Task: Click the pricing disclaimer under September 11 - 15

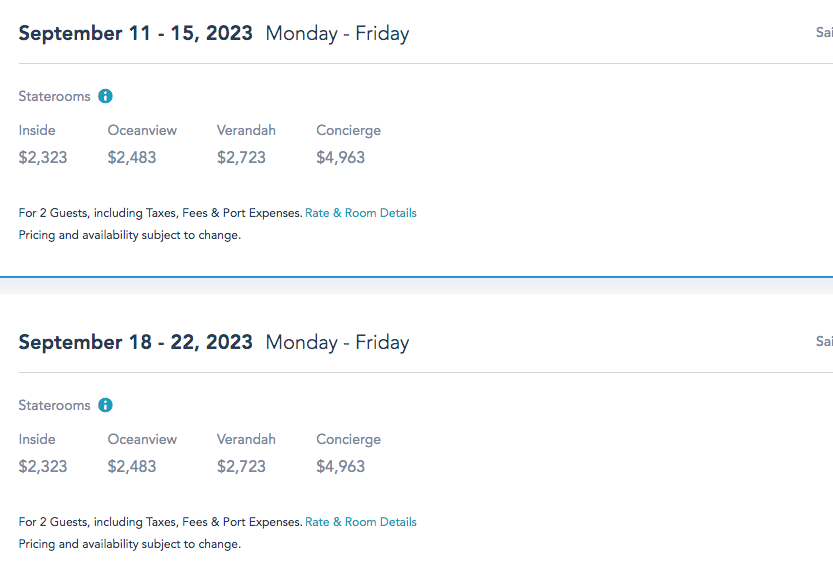Action: point(130,236)
